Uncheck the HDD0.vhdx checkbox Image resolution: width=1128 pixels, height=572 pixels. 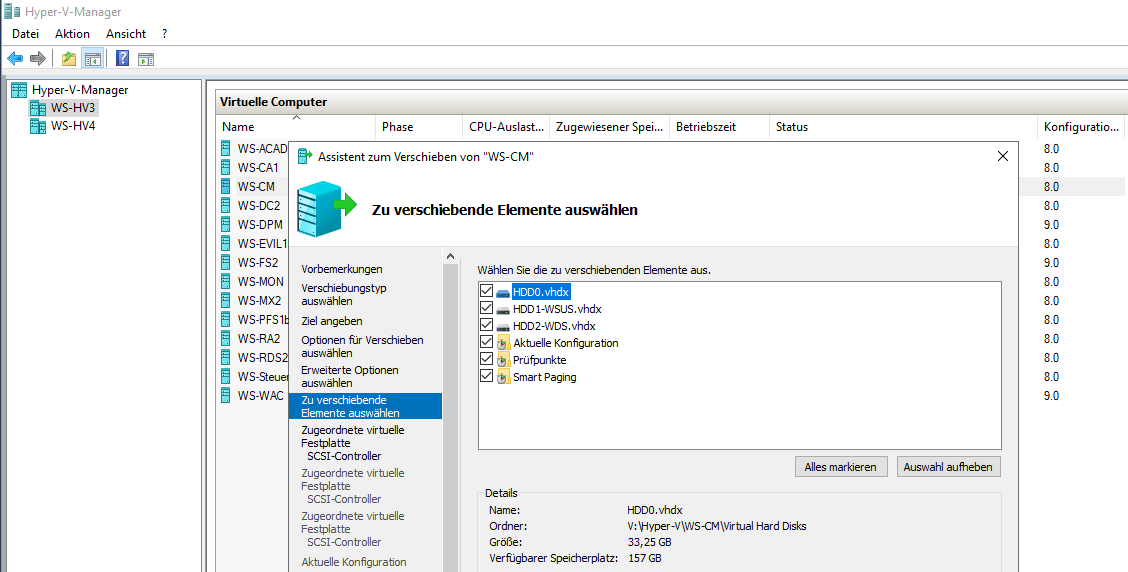pos(486,292)
